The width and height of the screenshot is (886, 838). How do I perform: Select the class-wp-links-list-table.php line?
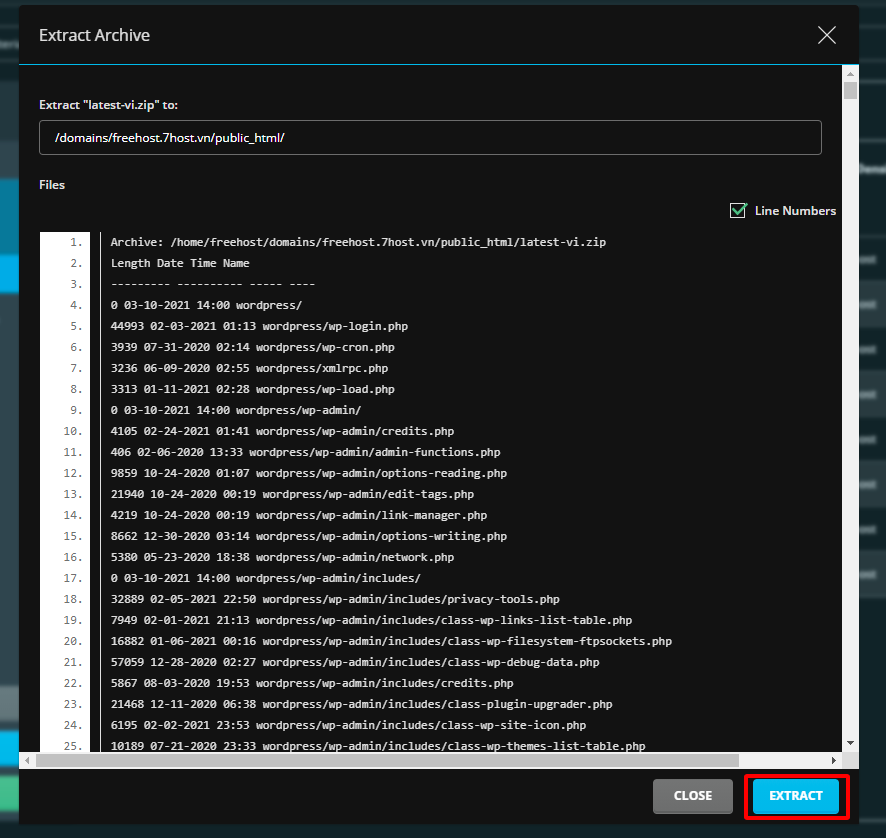point(371,620)
